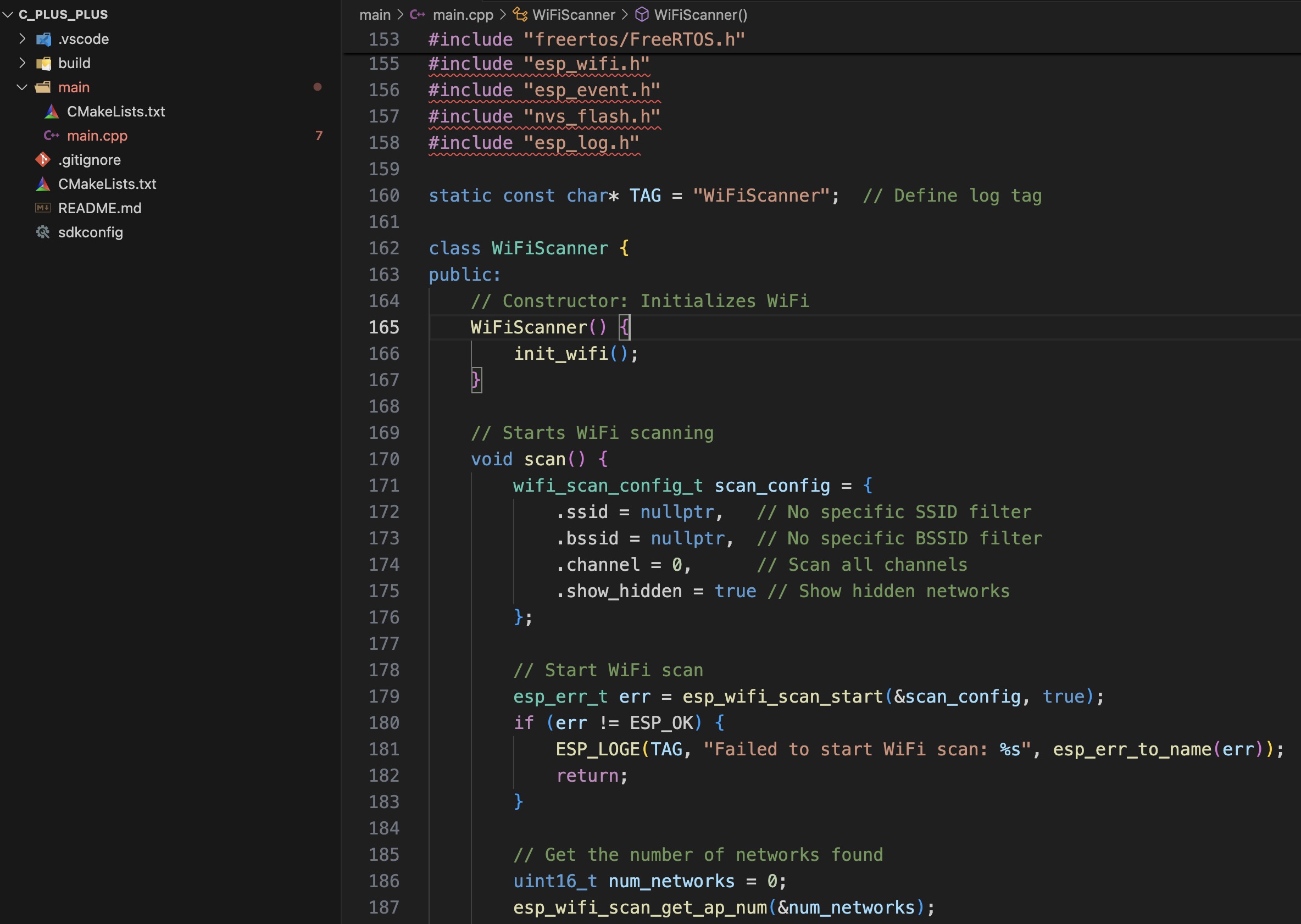Click the CMake icon of root CMakeLists.txt

pyautogui.click(x=43, y=184)
